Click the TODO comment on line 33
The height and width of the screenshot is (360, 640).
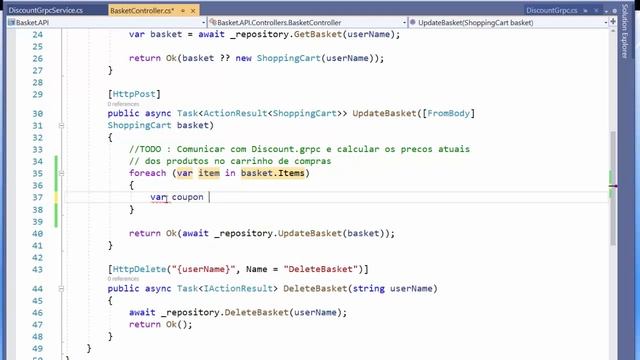(299, 149)
